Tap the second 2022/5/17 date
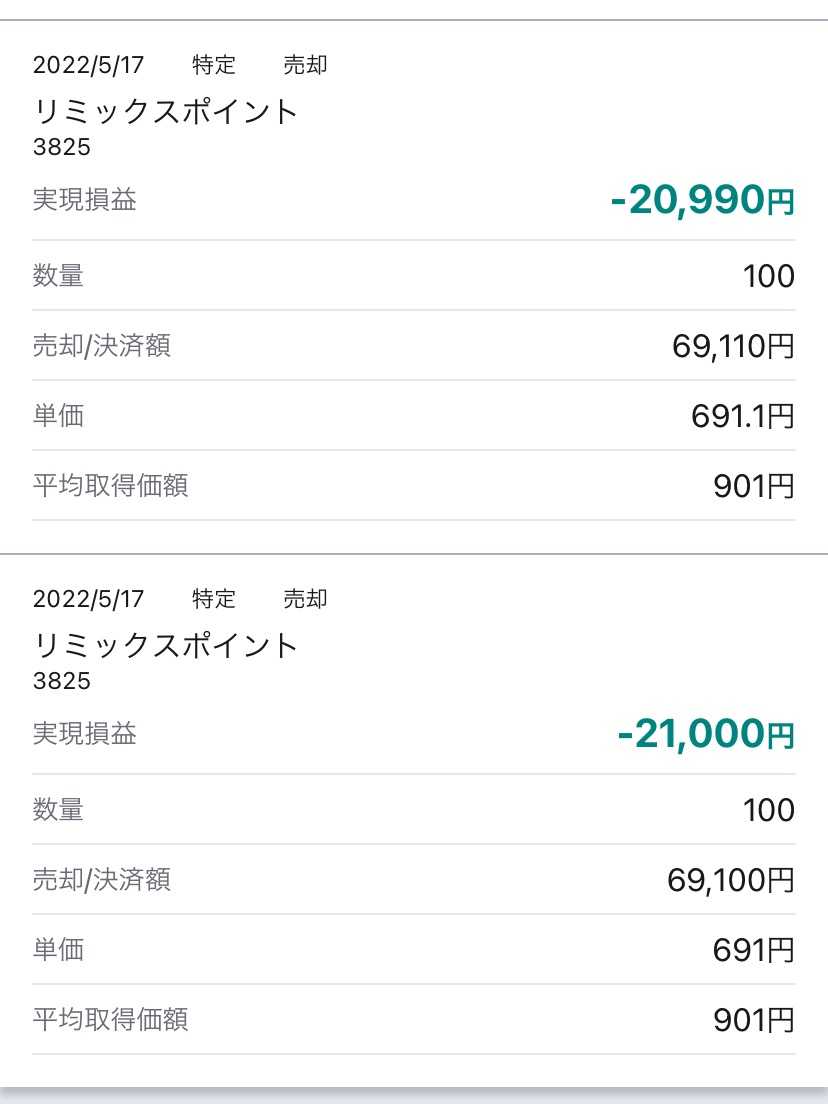The image size is (828, 1104). (x=88, y=598)
